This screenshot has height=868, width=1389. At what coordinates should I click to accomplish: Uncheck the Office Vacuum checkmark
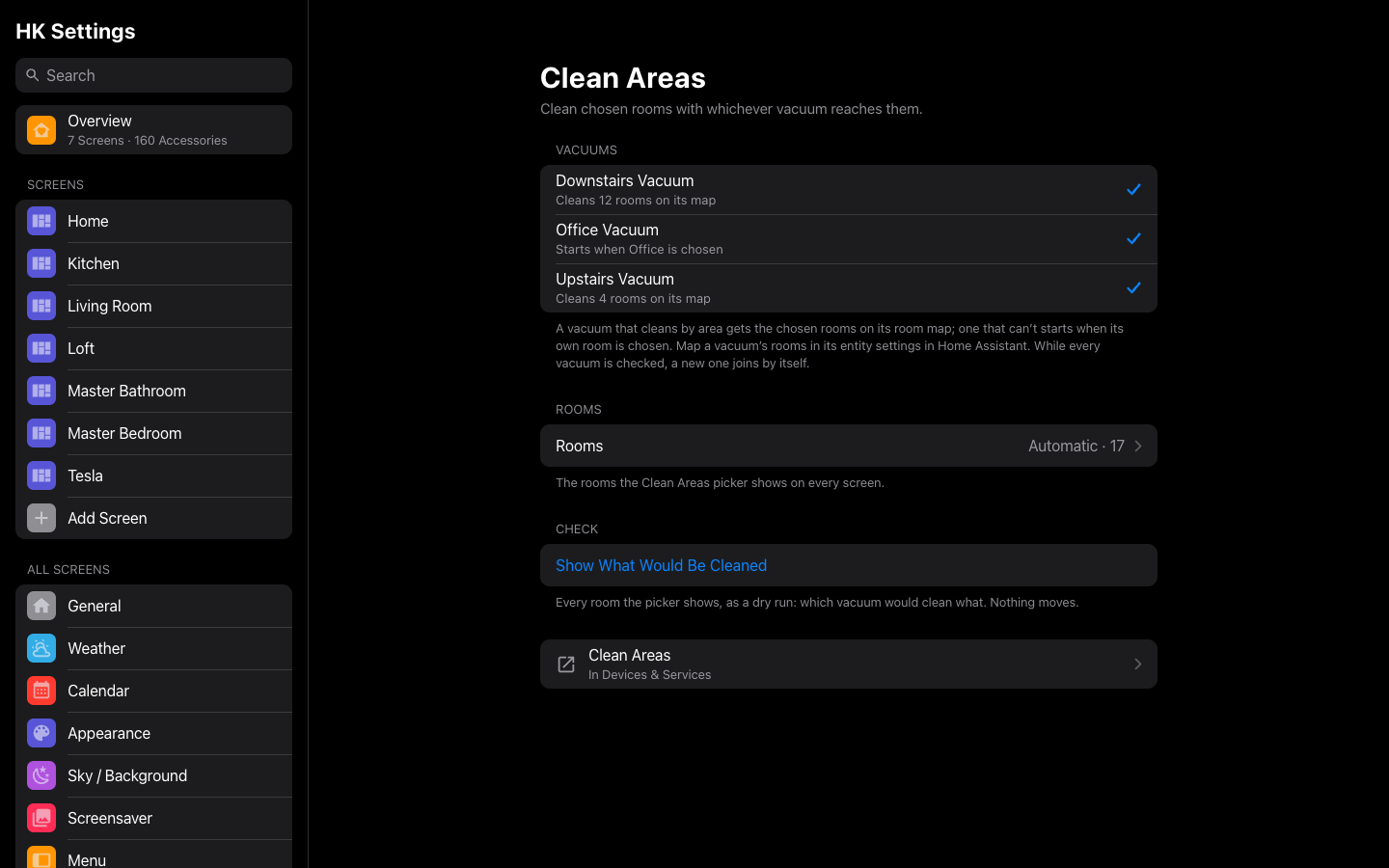[x=1133, y=239]
